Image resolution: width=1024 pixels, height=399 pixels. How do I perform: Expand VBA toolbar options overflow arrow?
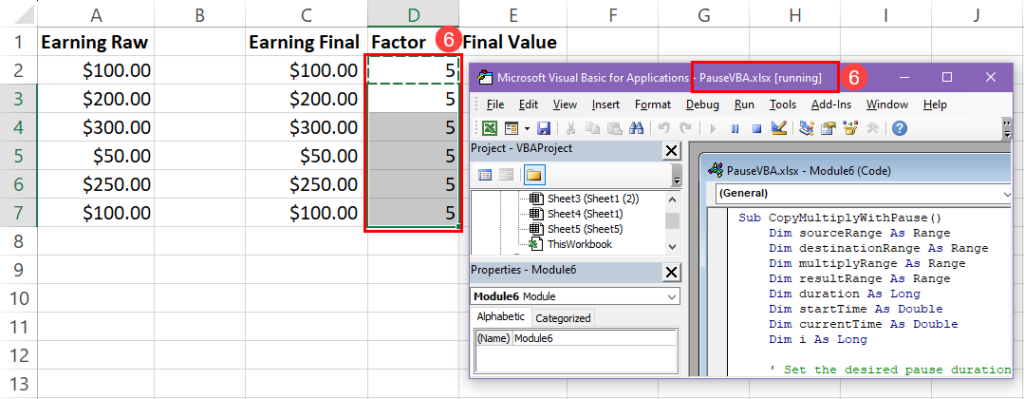[x=1006, y=129]
